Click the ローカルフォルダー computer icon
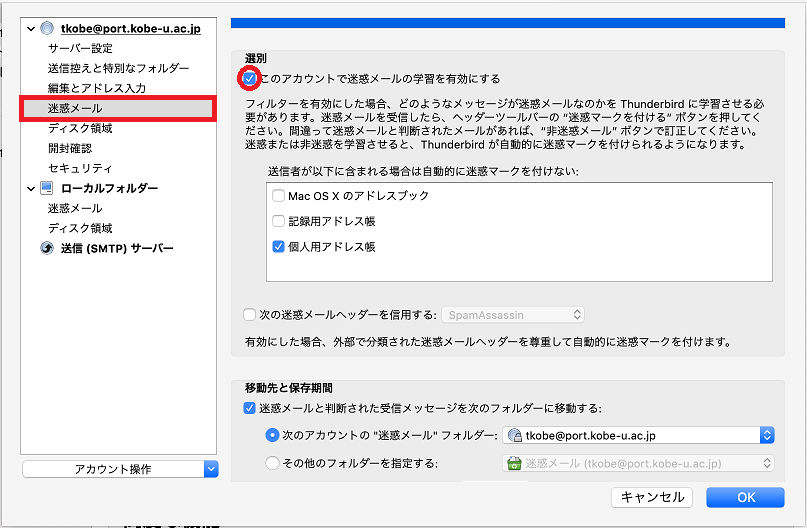The height and width of the screenshot is (528, 807). (x=47, y=188)
